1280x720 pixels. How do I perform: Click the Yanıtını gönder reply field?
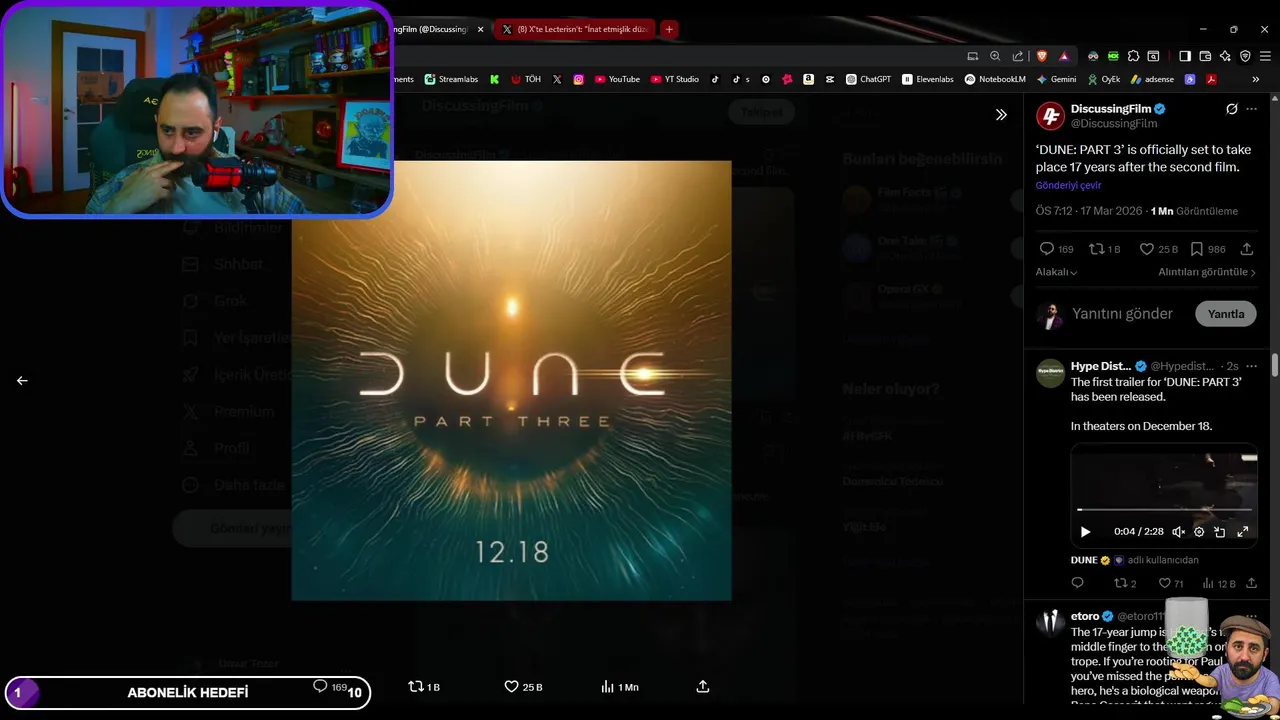pyautogui.click(x=1122, y=314)
